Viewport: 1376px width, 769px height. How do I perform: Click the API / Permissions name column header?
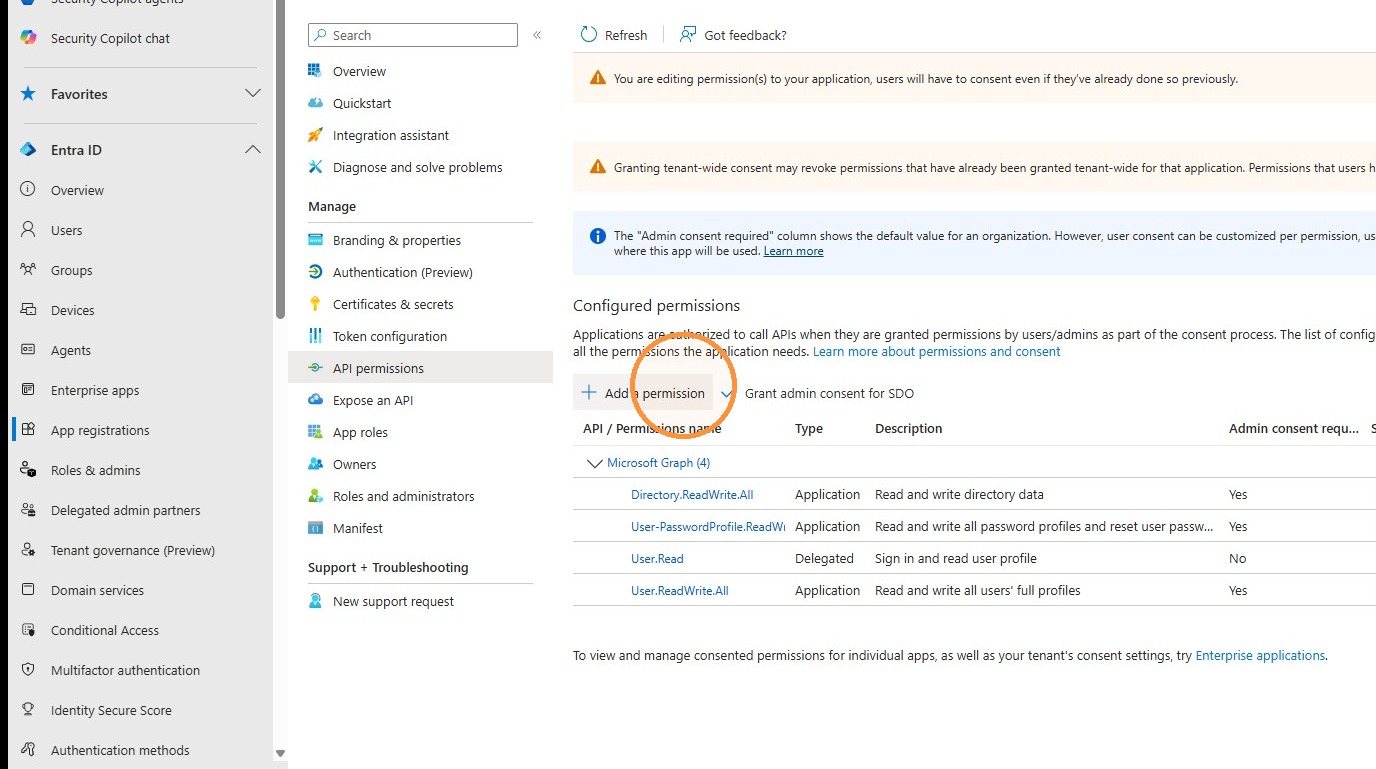pyautogui.click(x=652, y=428)
